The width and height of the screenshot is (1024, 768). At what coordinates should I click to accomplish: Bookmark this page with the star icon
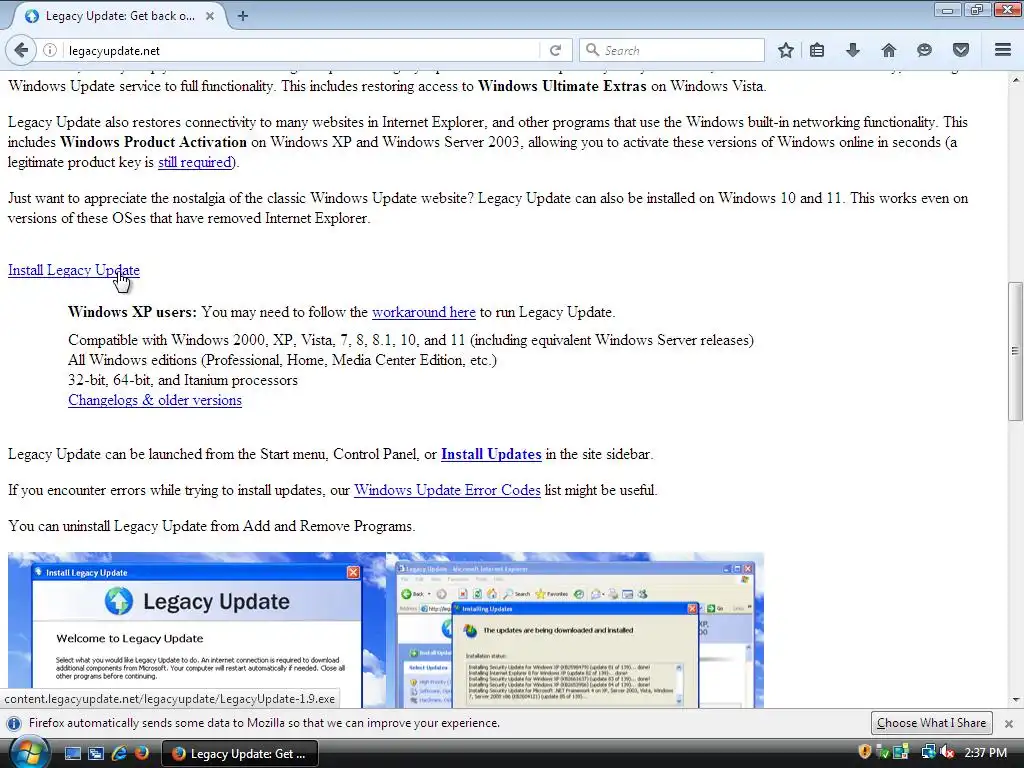786,50
